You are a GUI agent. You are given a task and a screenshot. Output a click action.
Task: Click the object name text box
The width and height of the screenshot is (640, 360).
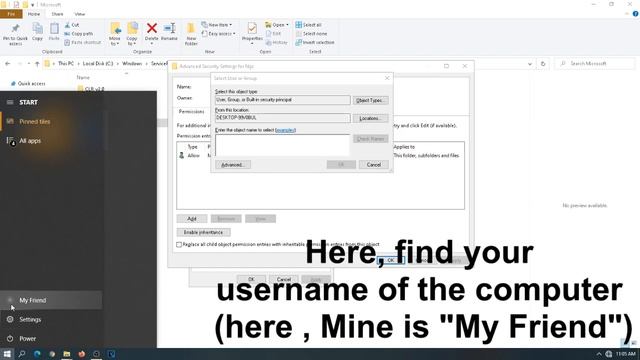click(x=282, y=144)
